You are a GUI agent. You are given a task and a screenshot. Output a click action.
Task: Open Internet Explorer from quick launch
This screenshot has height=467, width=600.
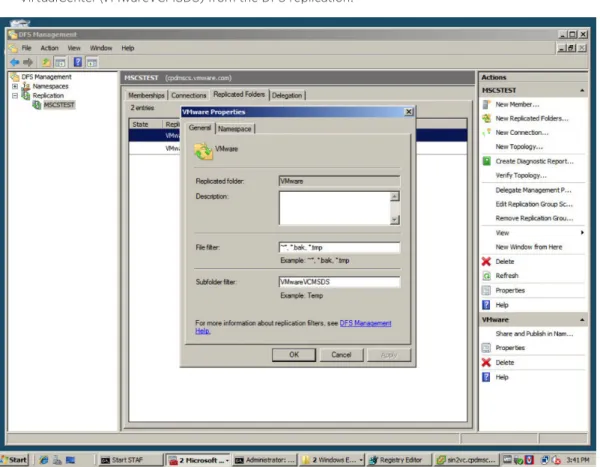(x=44, y=460)
